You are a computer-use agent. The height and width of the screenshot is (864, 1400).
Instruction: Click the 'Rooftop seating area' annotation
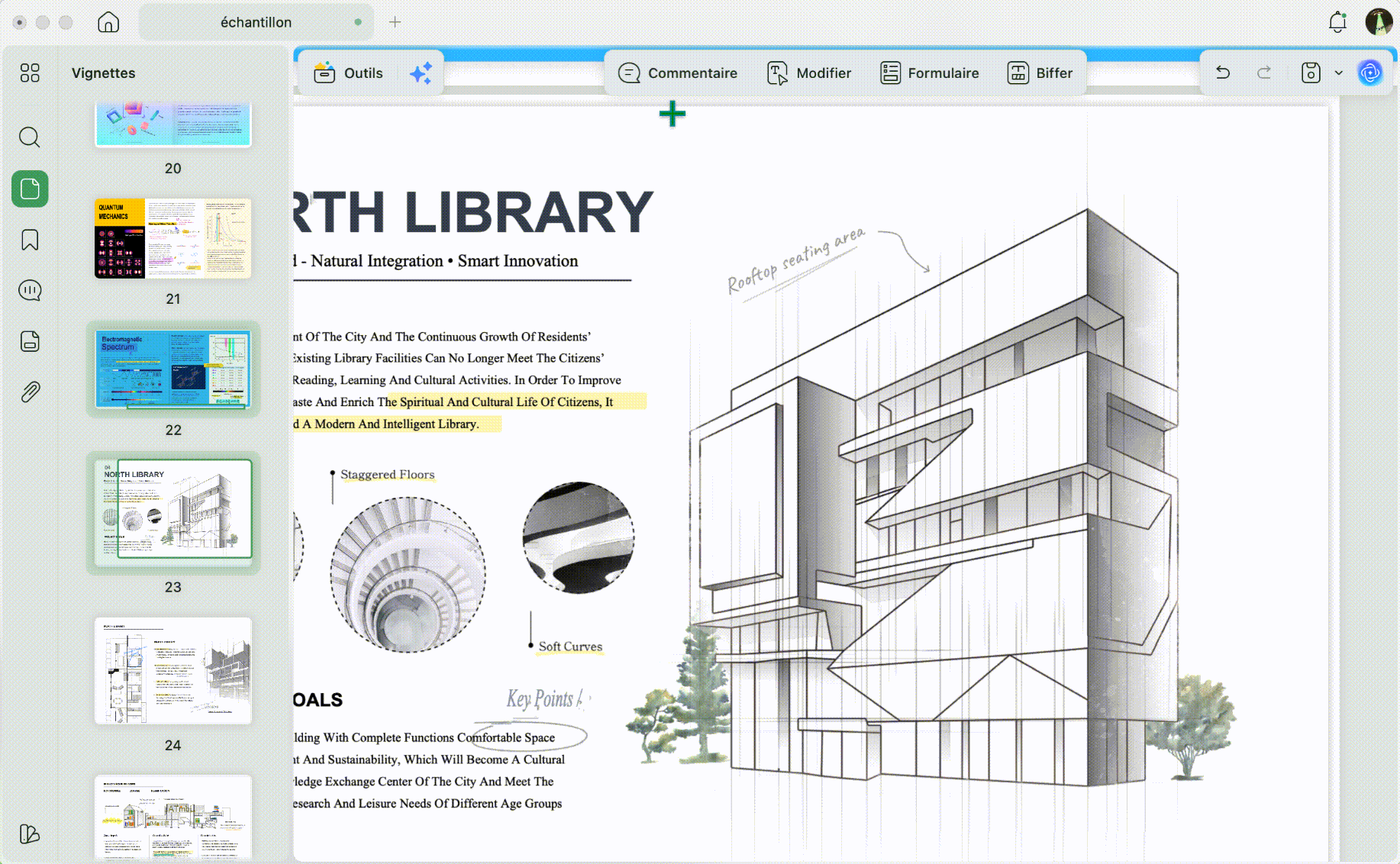pos(796,260)
